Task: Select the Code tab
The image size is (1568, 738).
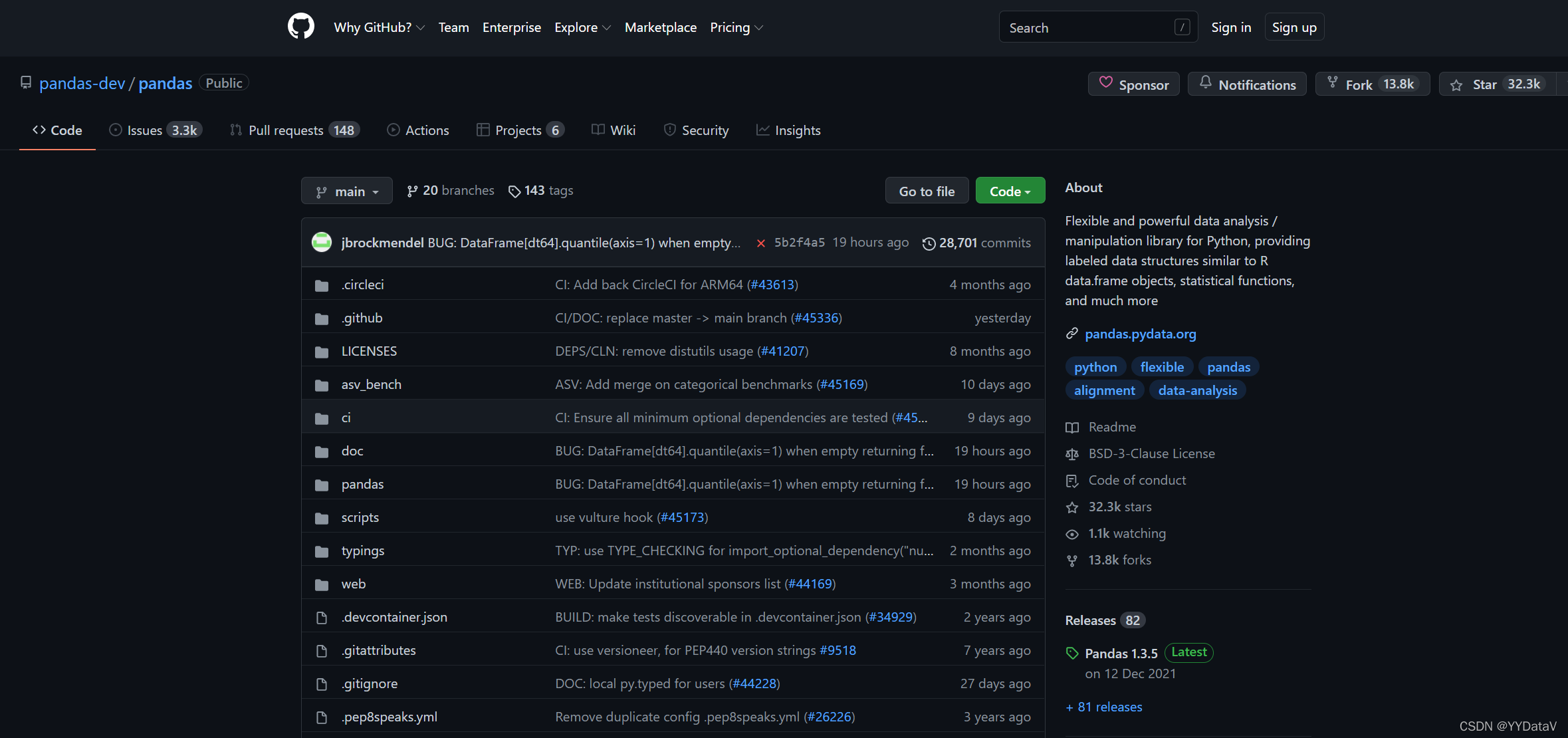Action: pos(57,130)
